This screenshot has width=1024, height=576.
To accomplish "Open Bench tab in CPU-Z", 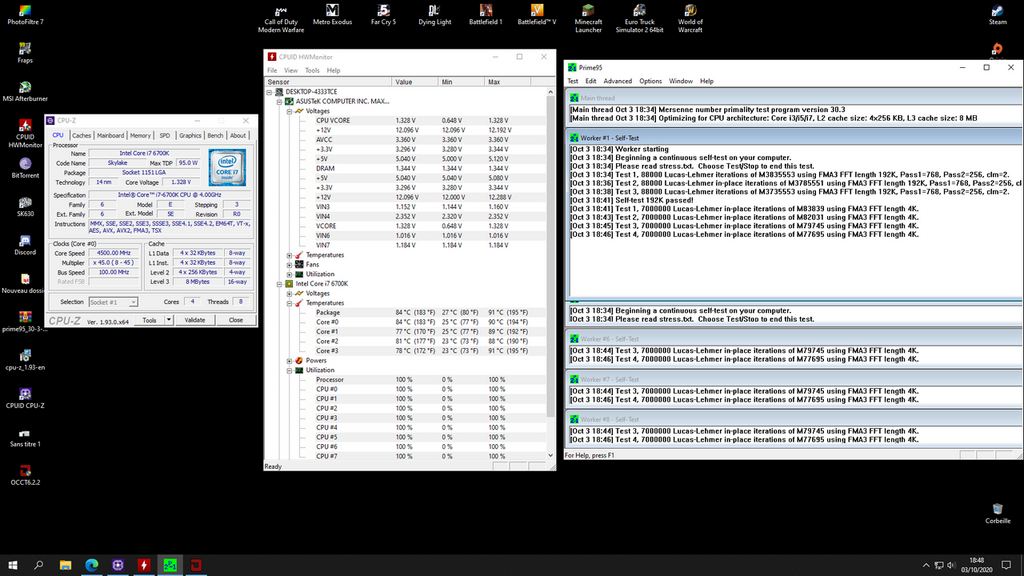I will 215,135.
